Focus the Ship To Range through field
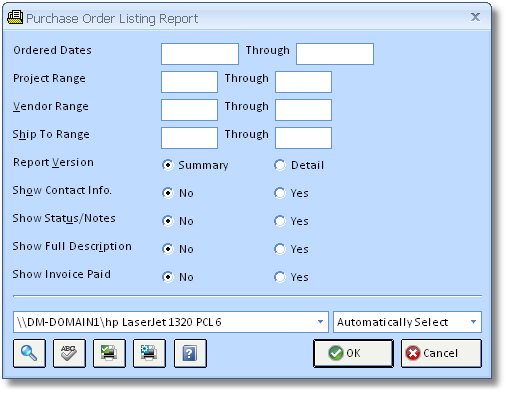Screen dimensions: 506x393 click(x=303, y=138)
